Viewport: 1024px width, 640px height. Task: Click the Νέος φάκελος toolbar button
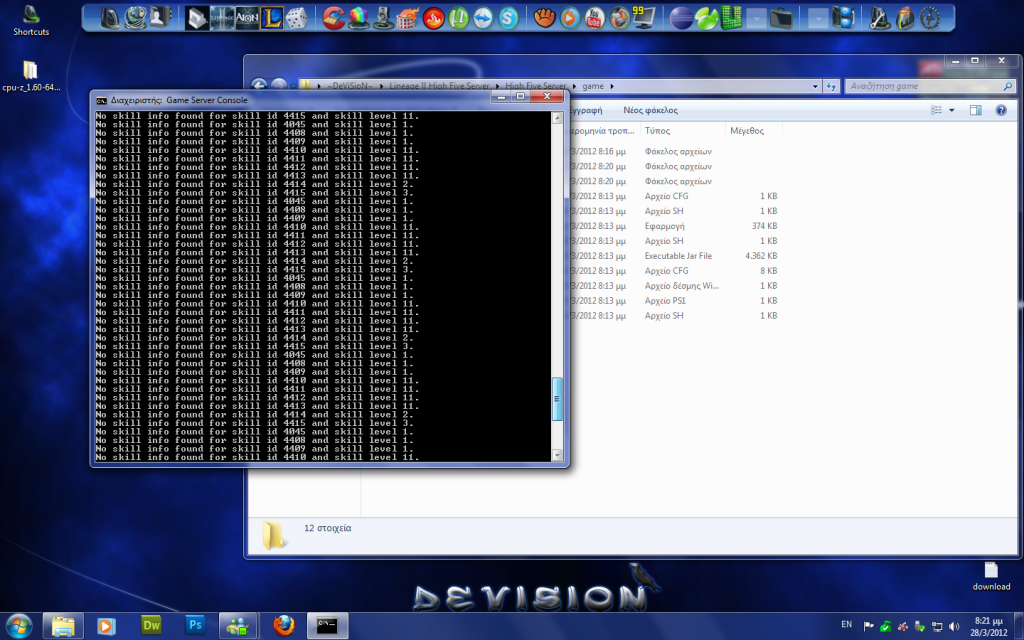click(x=650, y=110)
